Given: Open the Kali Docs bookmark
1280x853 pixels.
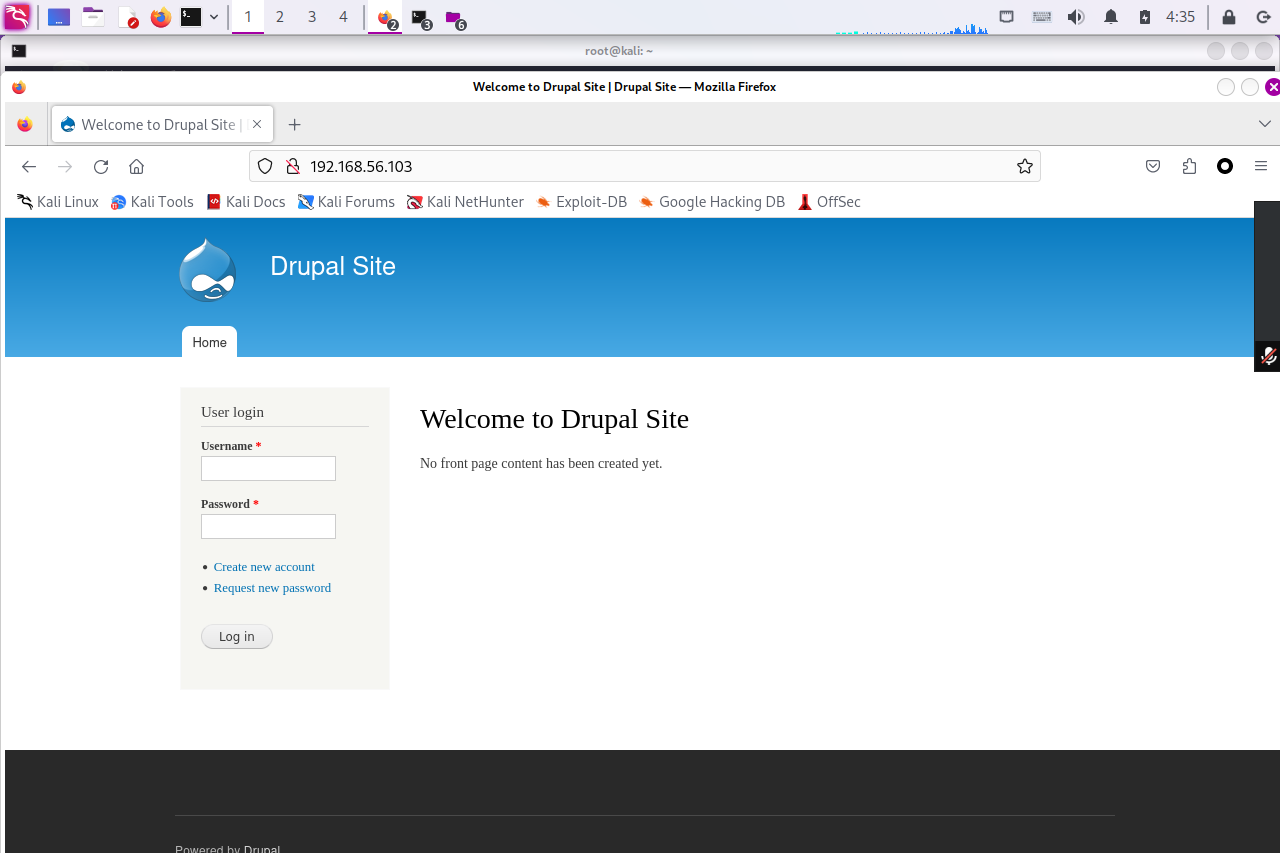Looking at the screenshot, I should (246, 202).
